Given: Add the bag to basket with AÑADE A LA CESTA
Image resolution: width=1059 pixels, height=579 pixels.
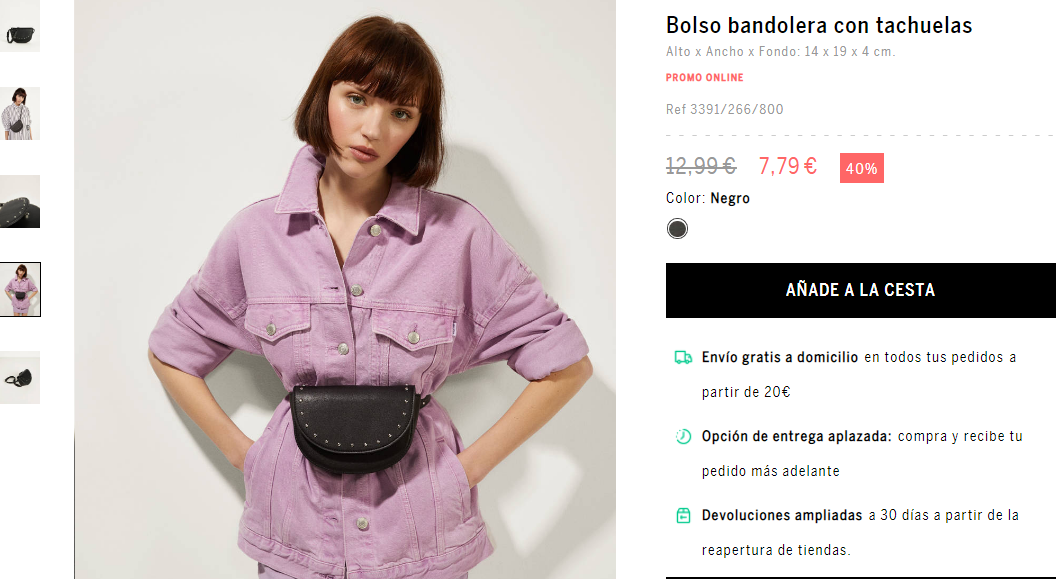Looking at the screenshot, I should pyautogui.click(x=860, y=291).
